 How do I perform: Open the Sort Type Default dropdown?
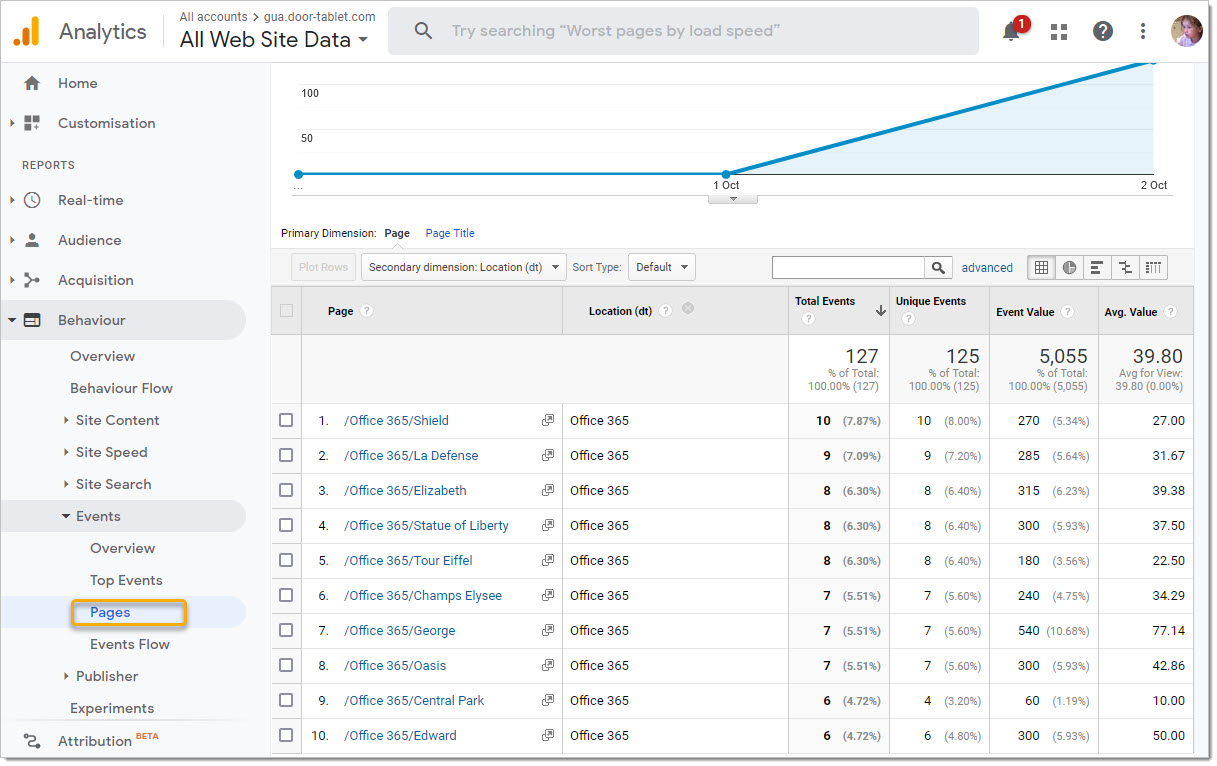tap(661, 267)
